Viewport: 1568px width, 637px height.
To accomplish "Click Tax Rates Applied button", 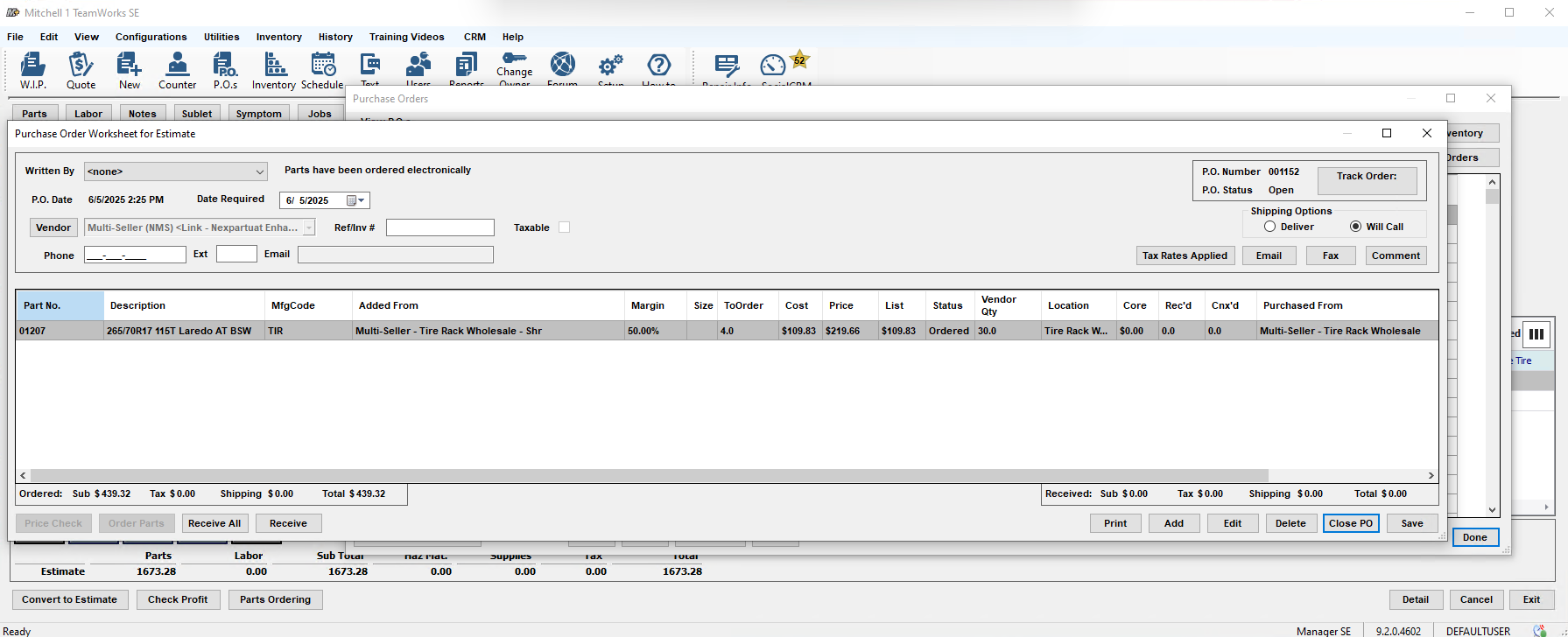I will pos(1185,255).
